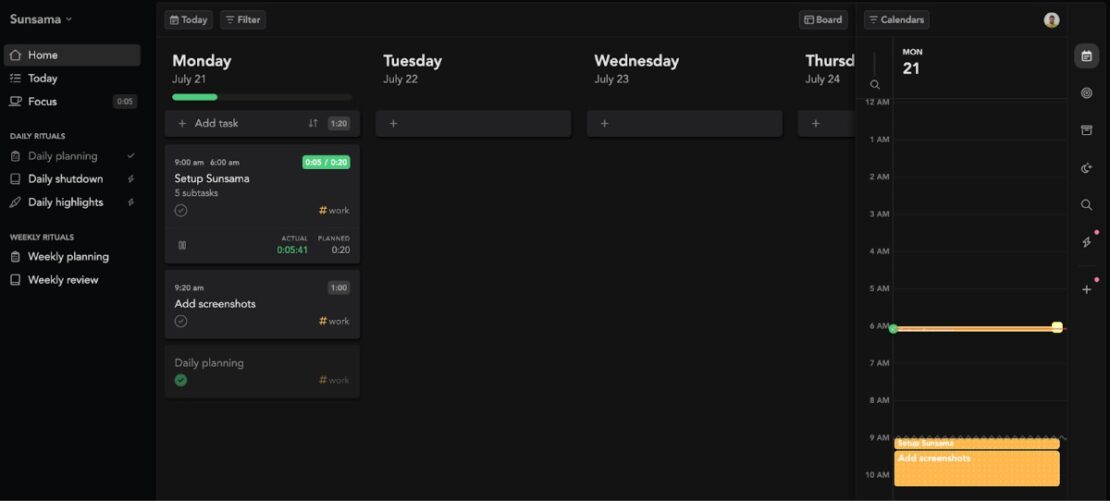Image resolution: width=1110 pixels, height=501 pixels.
Task: Open the lightning bolt icon in right sidebar
Action: pyautogui.click(x=1087, y=242)
